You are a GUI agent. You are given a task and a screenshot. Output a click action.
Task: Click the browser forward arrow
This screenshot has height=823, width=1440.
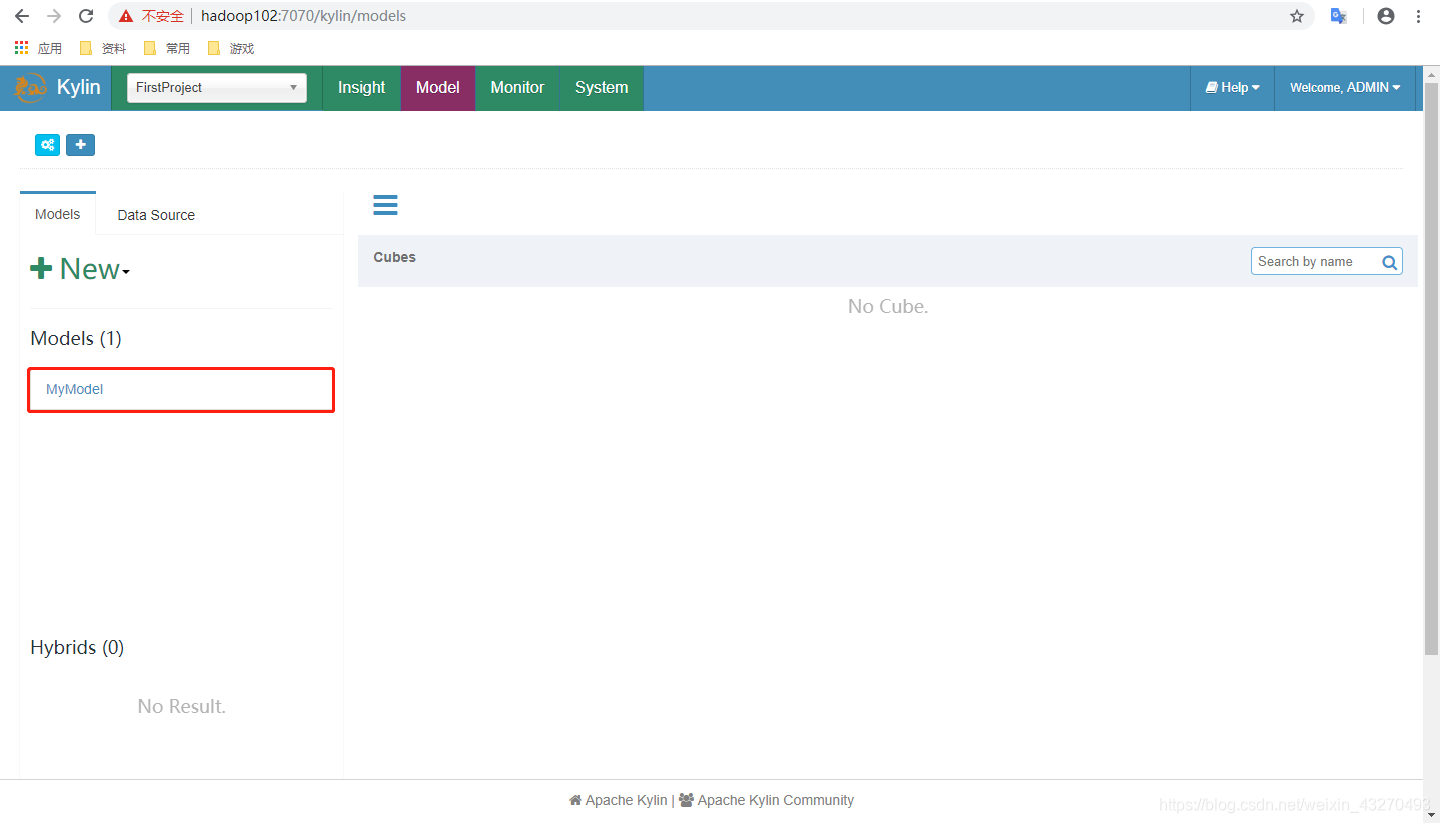click(x=54, y=16)
